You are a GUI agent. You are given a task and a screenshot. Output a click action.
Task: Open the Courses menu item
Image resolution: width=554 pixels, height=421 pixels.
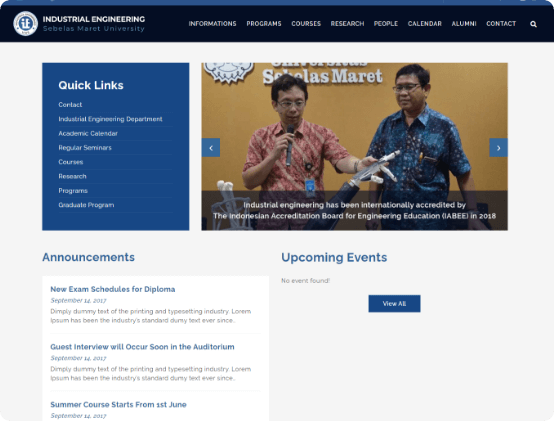point(306,24)
